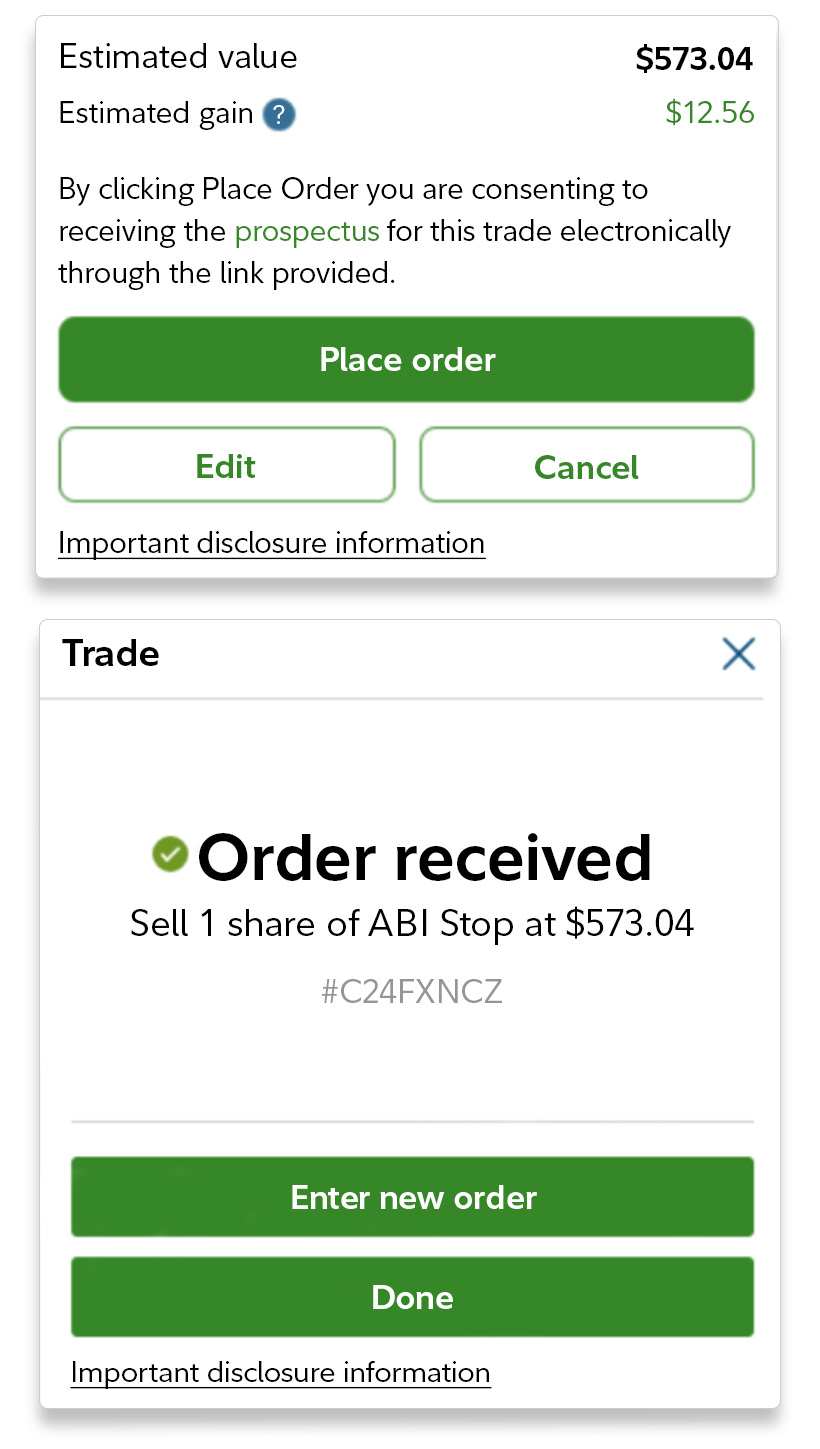This screenshot has width=820, height=1449.
Task: Click the Edit button
Action: point(226,466)
